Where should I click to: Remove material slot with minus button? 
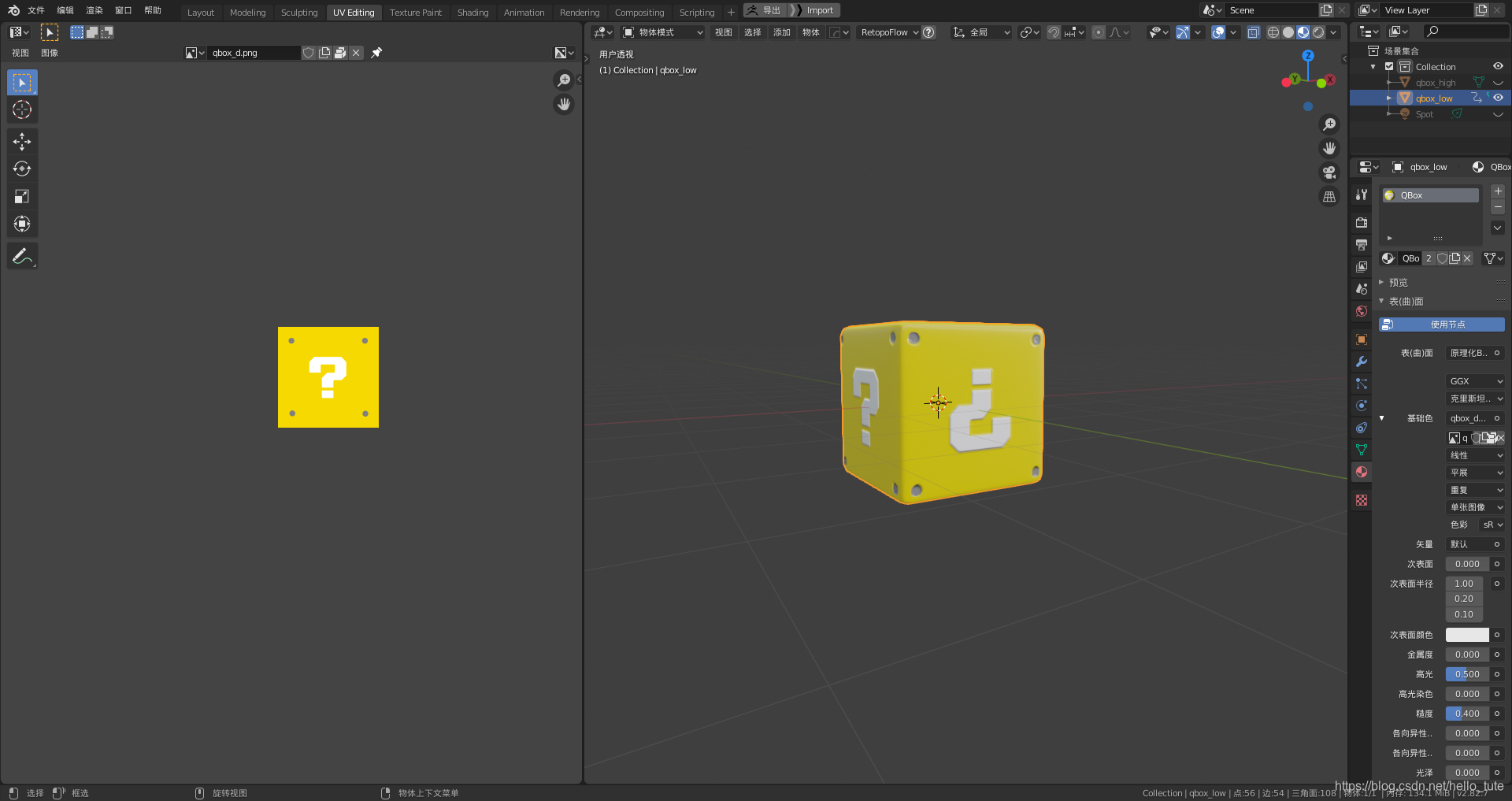click(x=1498, y=206)
